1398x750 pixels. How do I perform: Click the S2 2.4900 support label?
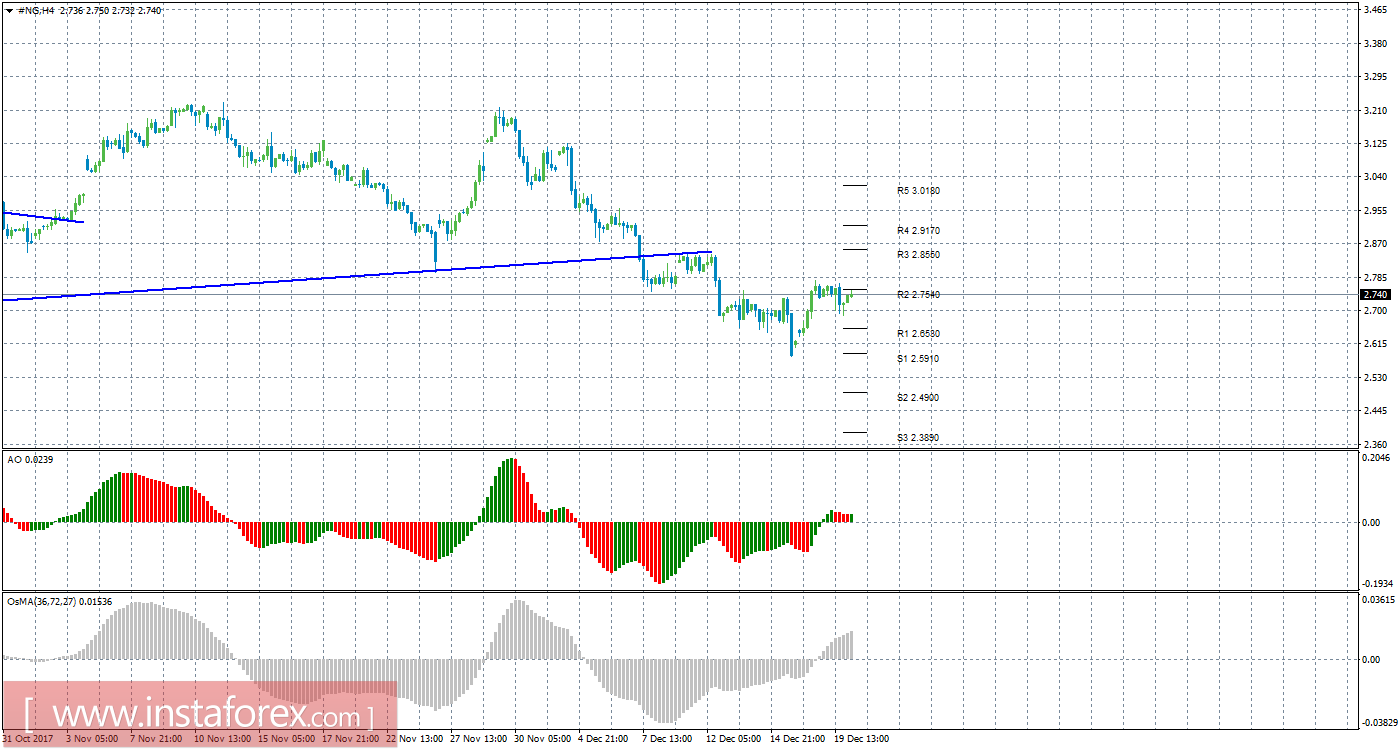pyautogui.click(x=917, y=398)
